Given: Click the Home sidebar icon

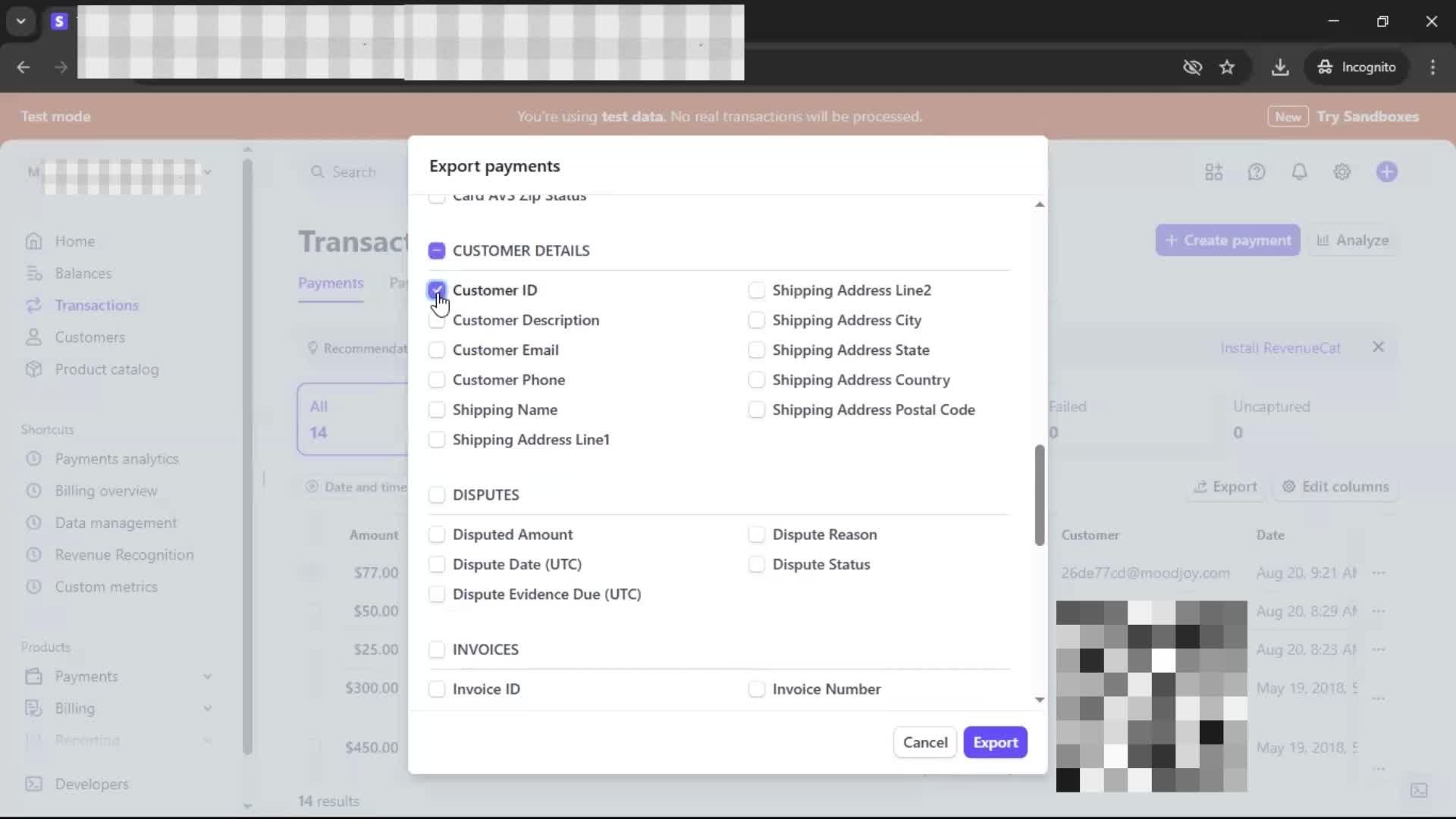Looking at the screenshot, I should tap(33, 241).
